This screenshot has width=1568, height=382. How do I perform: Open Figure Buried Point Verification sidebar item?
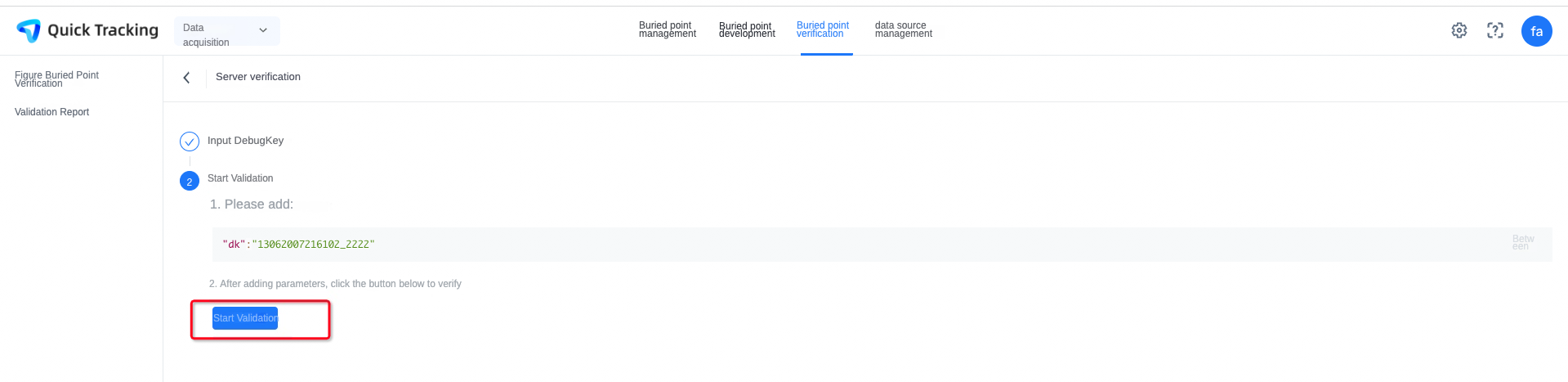pyautogui.click(x=57, y=79)
